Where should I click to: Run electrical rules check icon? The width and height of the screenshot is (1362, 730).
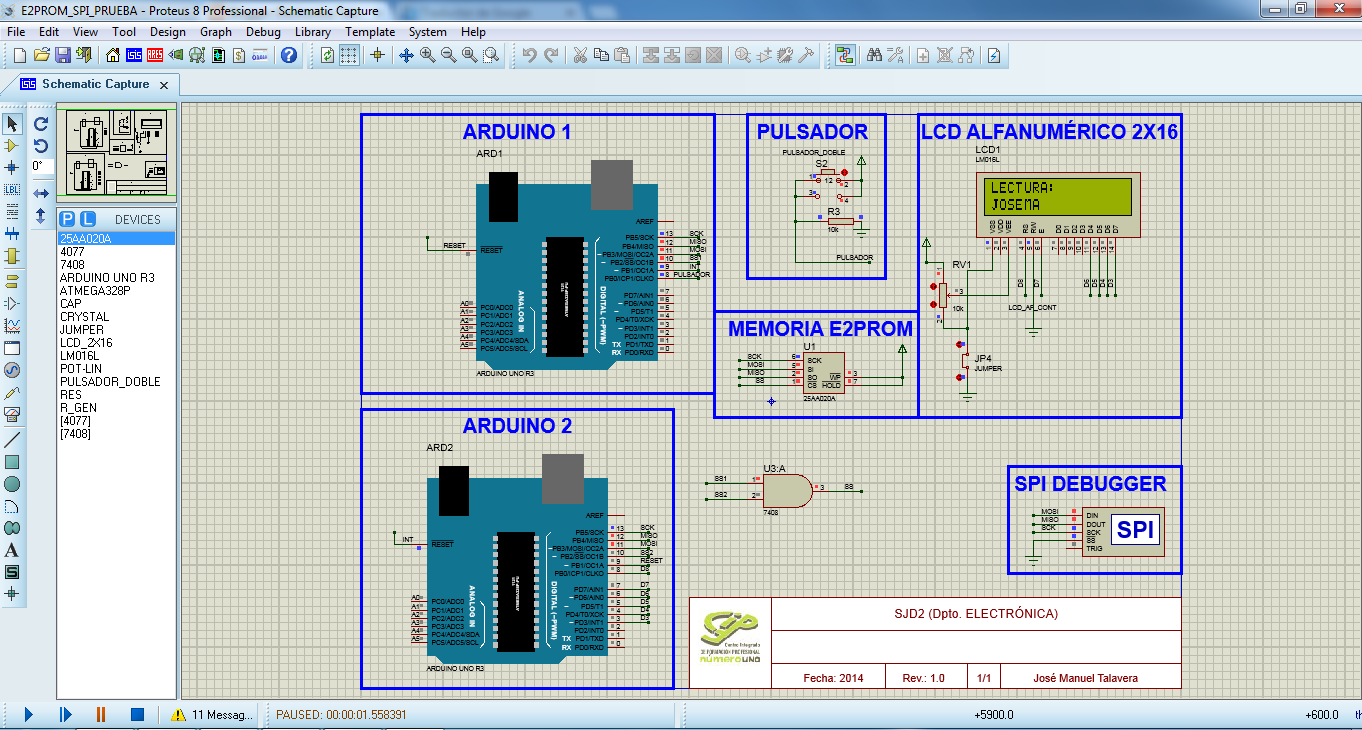[x=994, y=55]
